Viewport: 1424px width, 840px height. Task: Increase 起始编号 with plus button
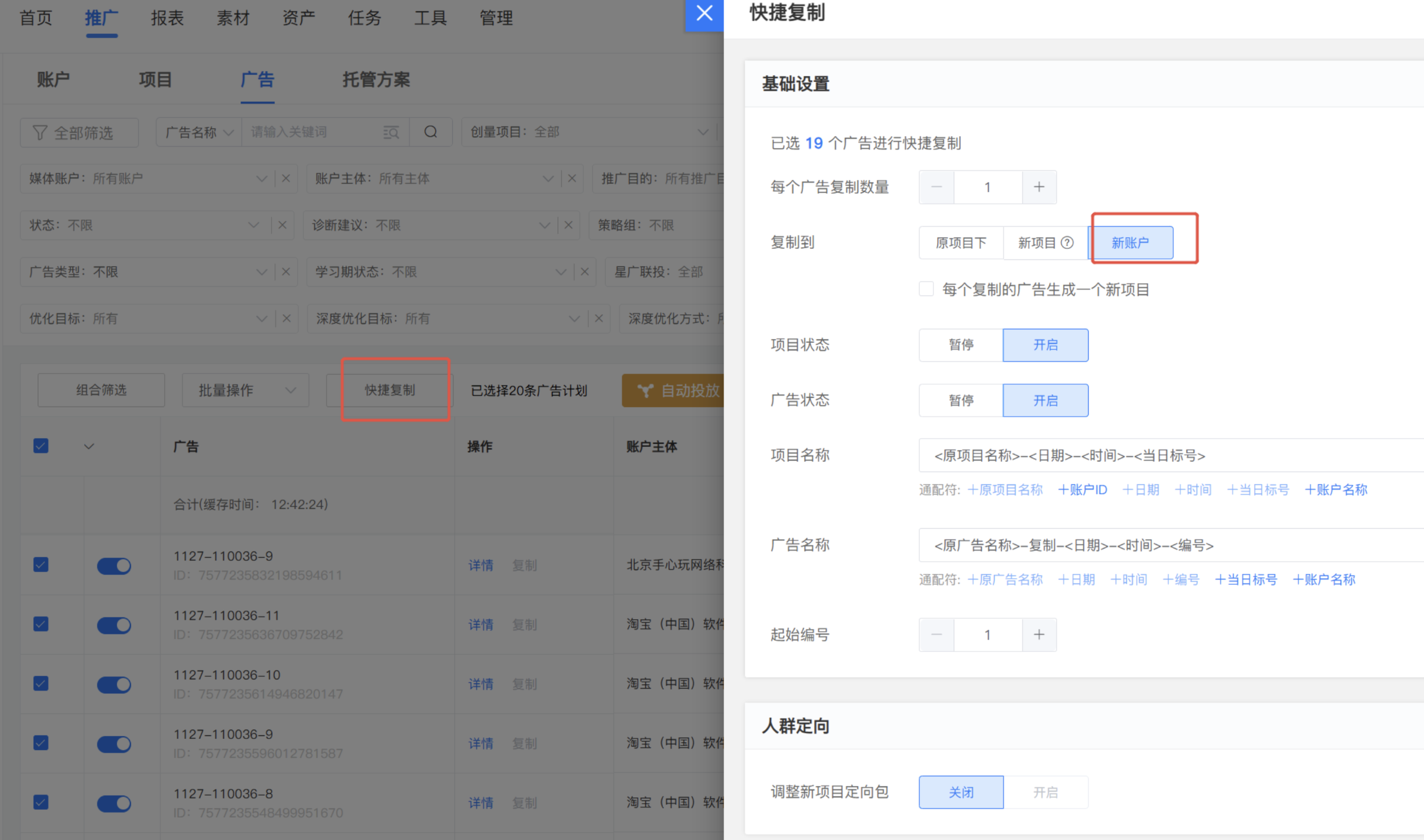point(1039,634)
